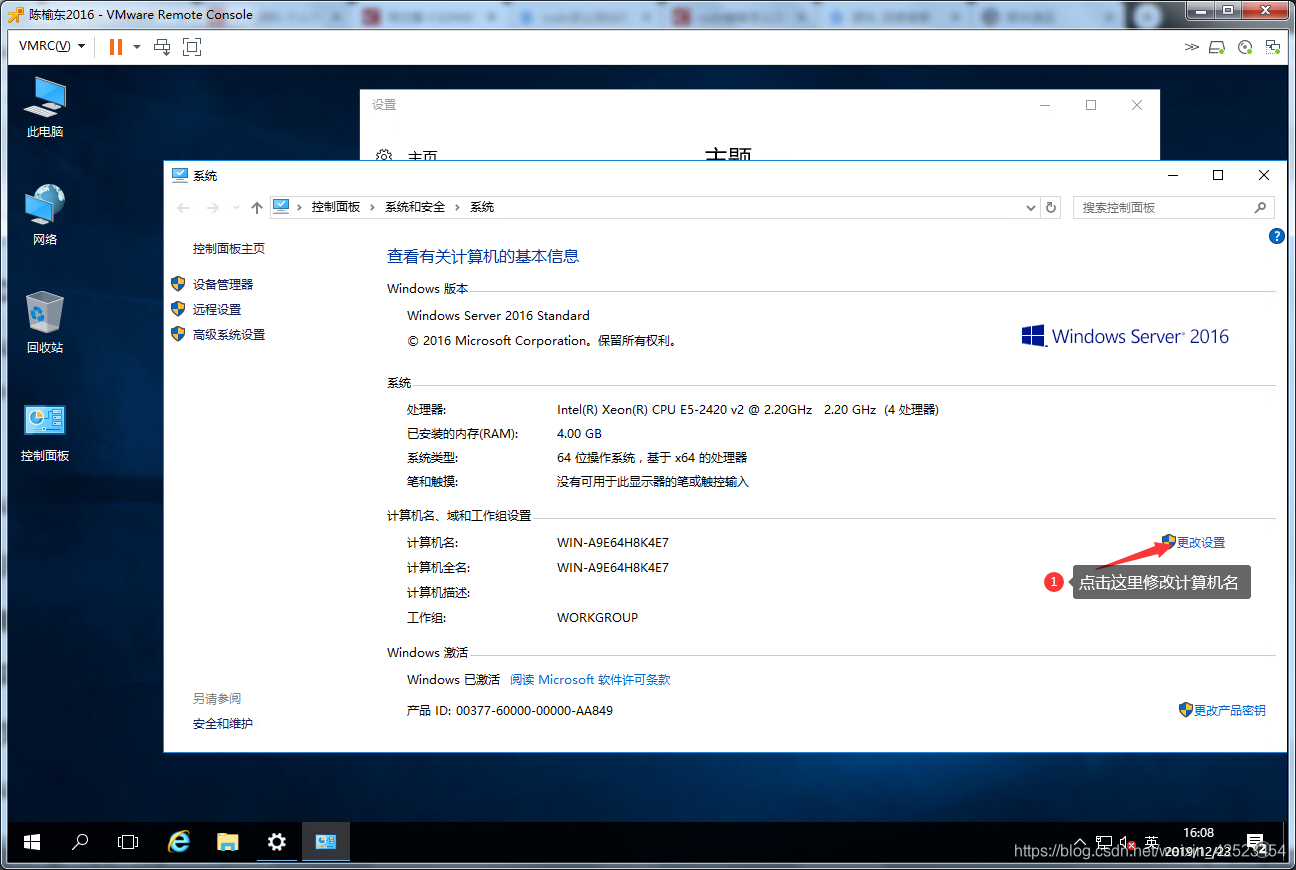Click the System window title icon
This screenshot has width=1296, height=870.
(180, 175)
